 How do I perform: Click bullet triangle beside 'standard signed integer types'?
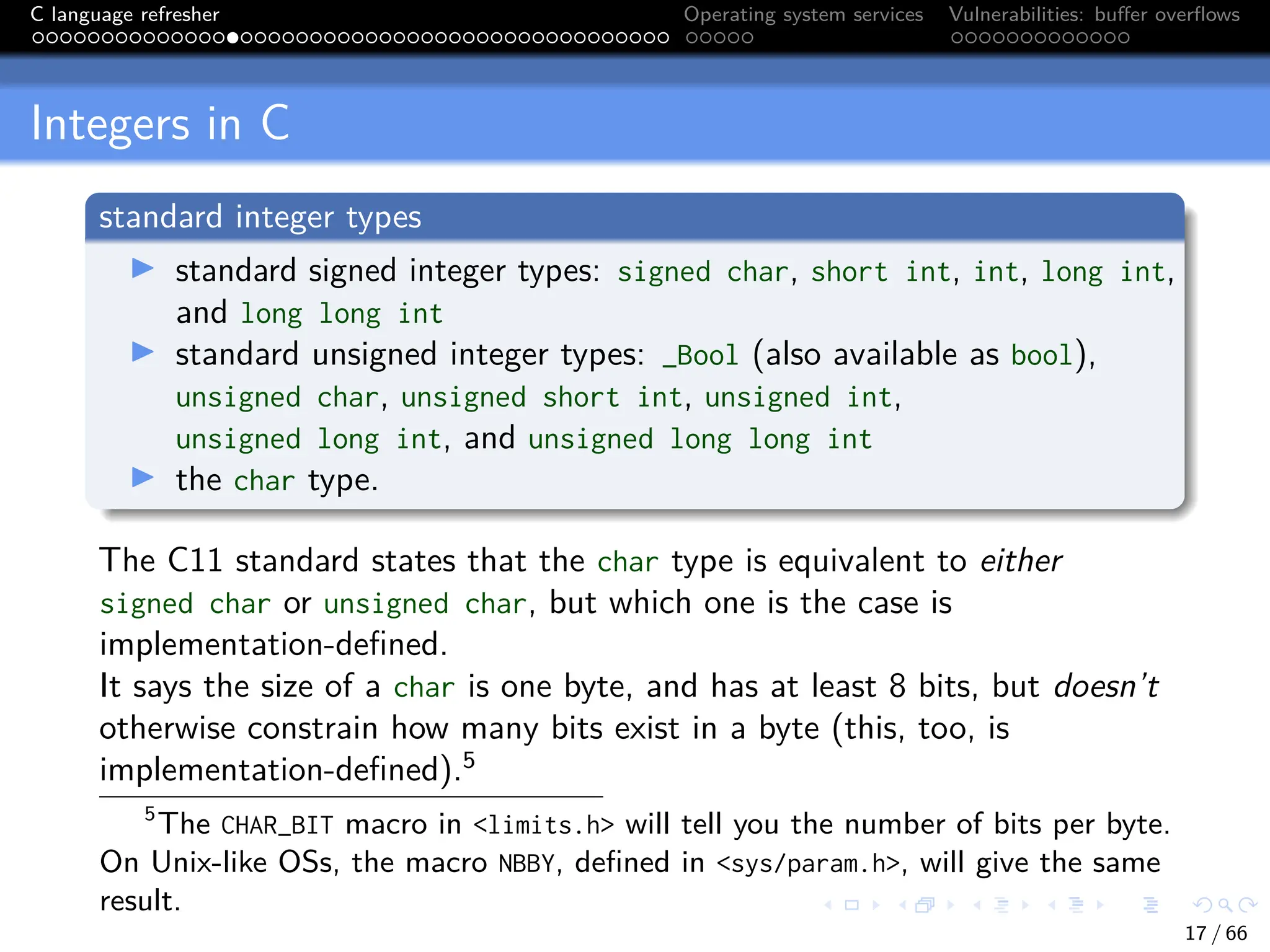[143, 269]
